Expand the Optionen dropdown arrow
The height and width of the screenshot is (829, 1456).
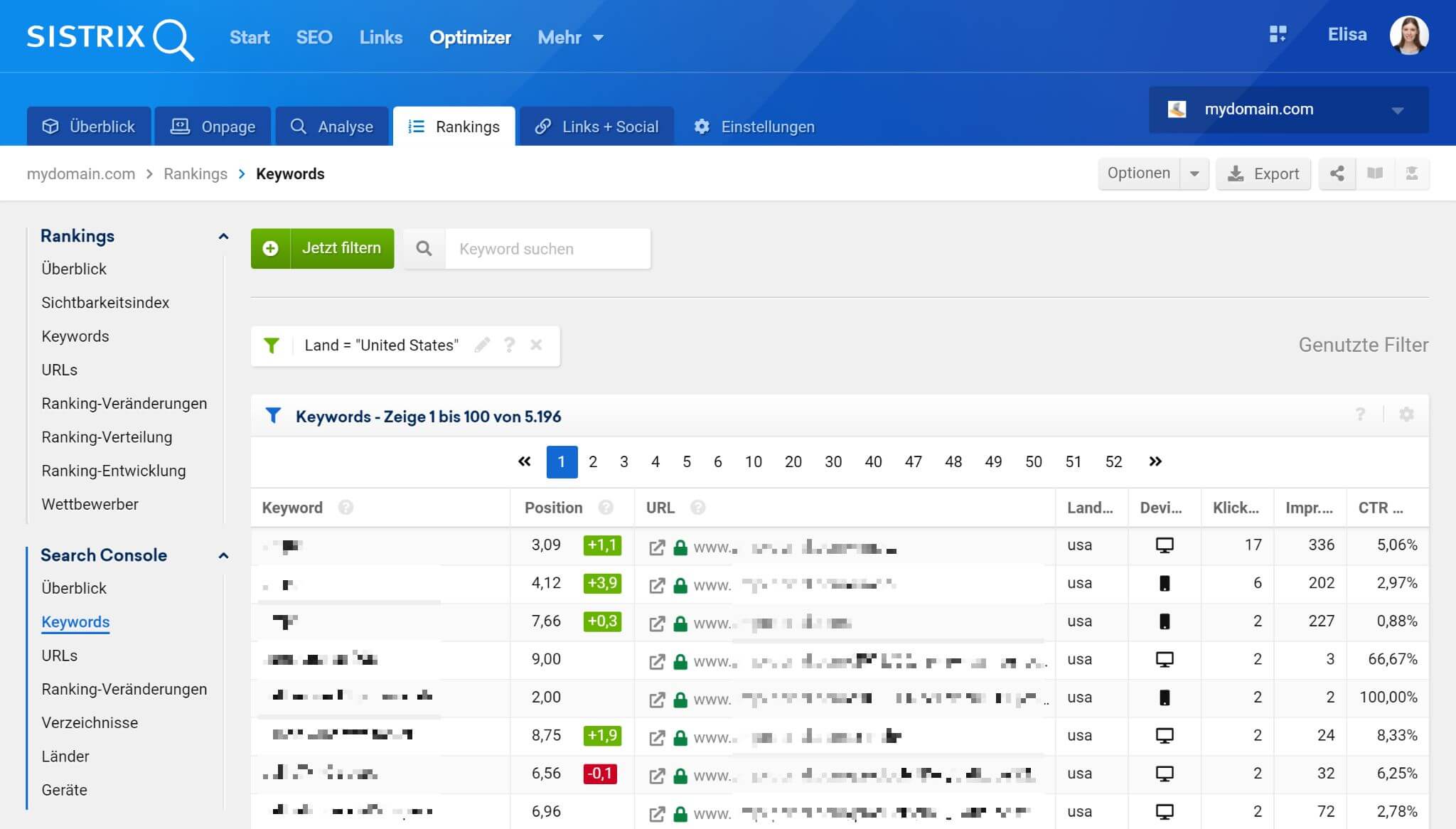[1194, 173]
